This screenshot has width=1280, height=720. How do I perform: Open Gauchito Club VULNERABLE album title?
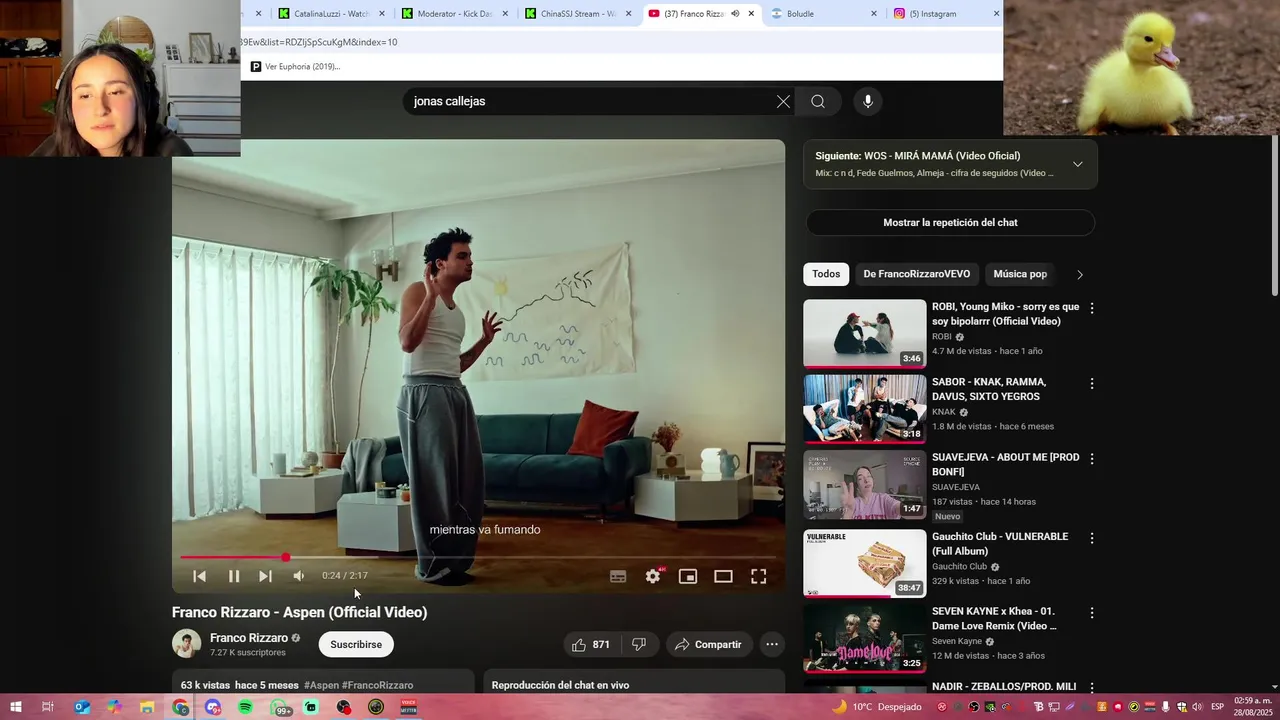coord(998,544)
